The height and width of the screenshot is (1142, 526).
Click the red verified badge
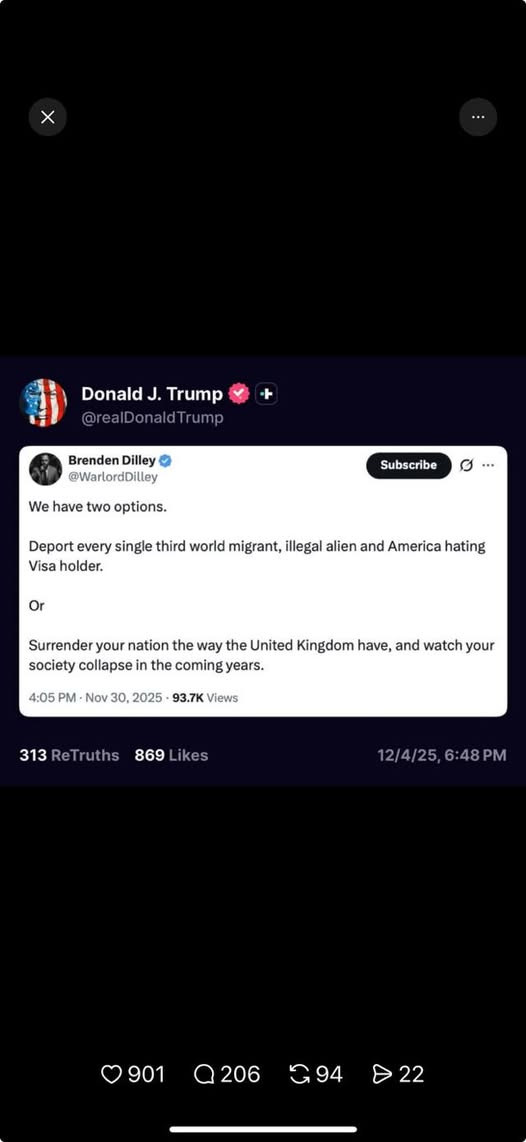[x=239, y=394]
